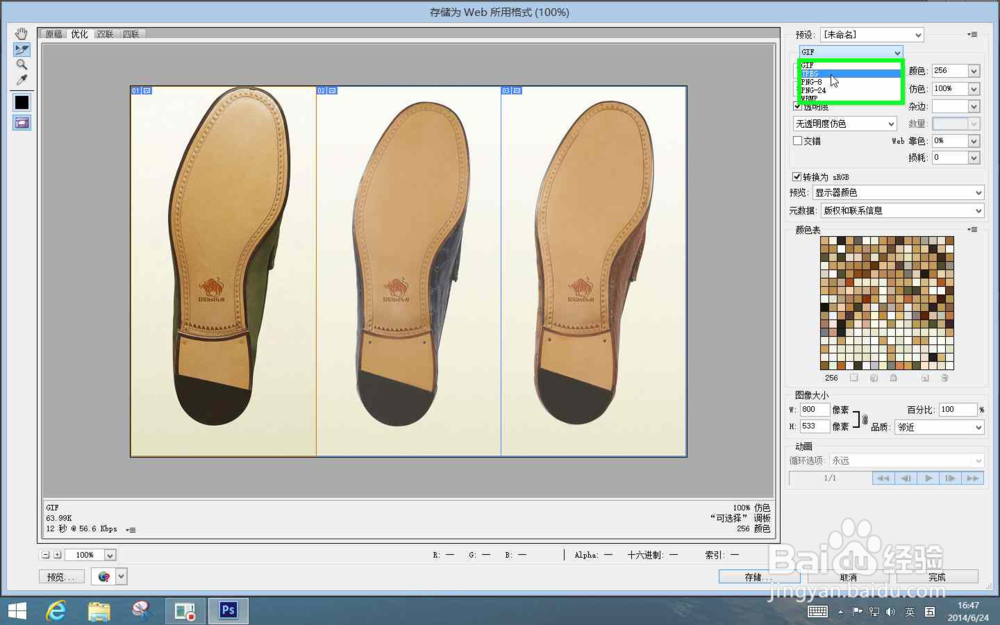The image size is (1000, 625).
Task: Click the 存储... save button
Action: 759,577
